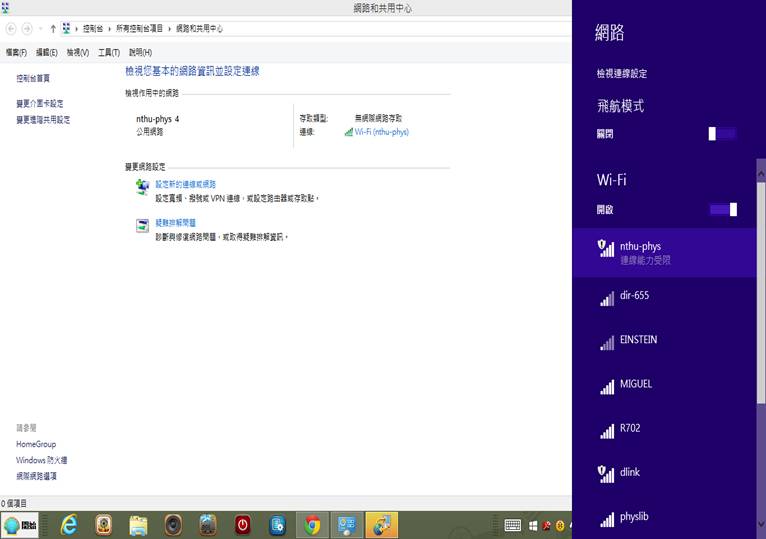
Task: Click the Start button on the taskbar
Action: 21,524
